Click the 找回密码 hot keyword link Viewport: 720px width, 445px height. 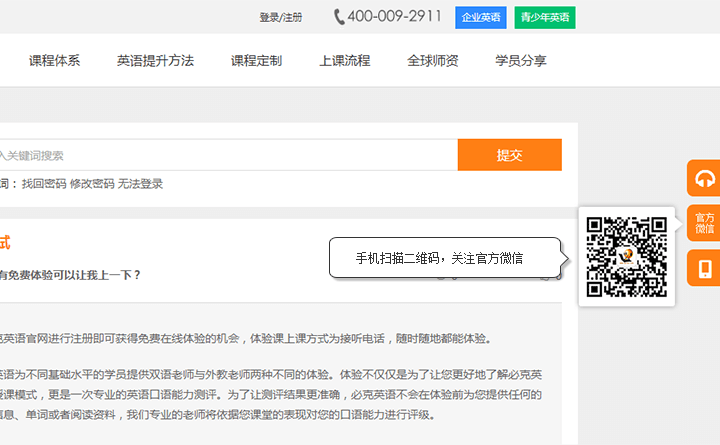click(44, 184)
